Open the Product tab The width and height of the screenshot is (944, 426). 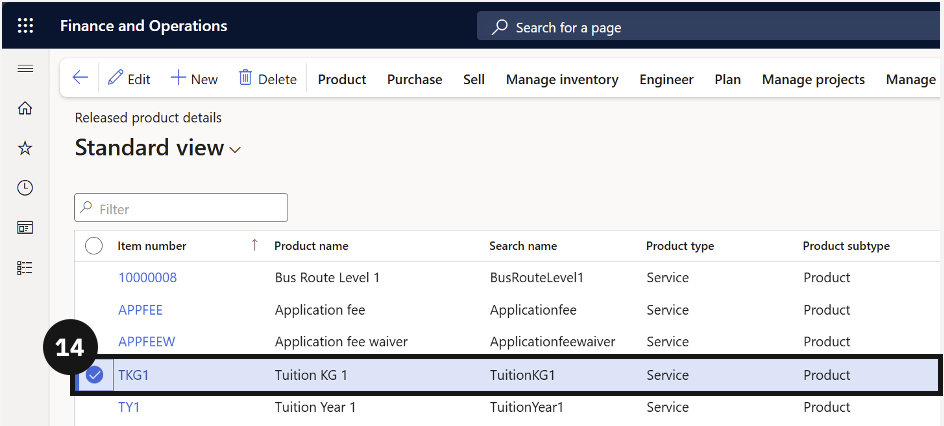(342, 79)
